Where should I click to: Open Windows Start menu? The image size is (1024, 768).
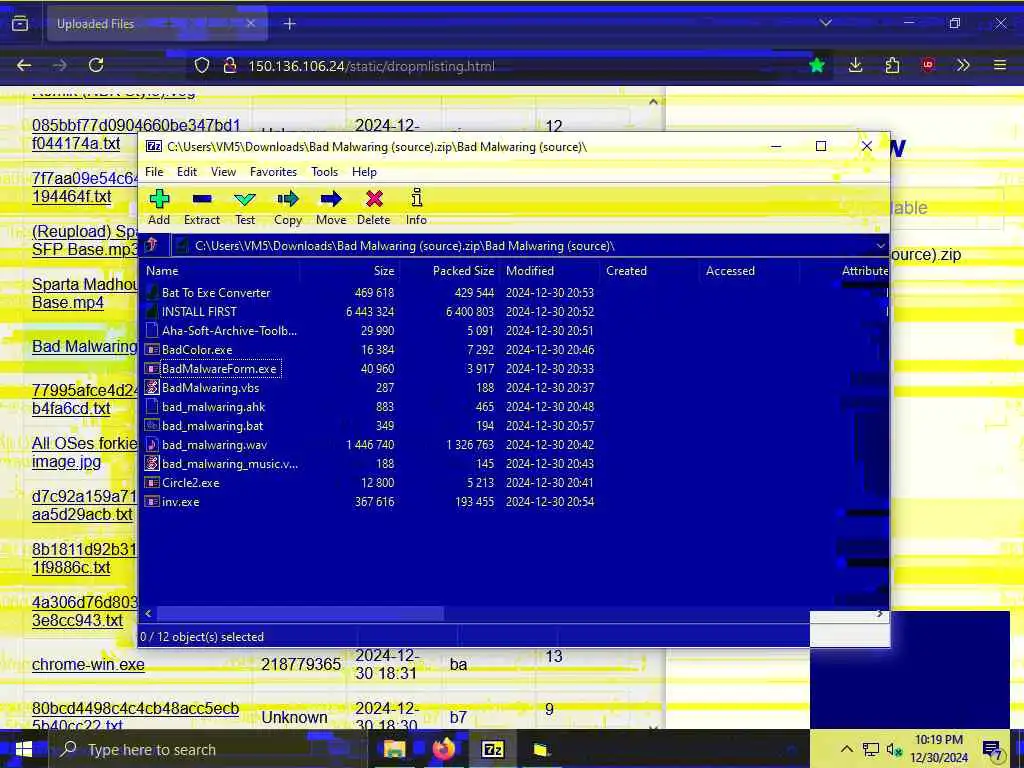(x=24, y=750)
